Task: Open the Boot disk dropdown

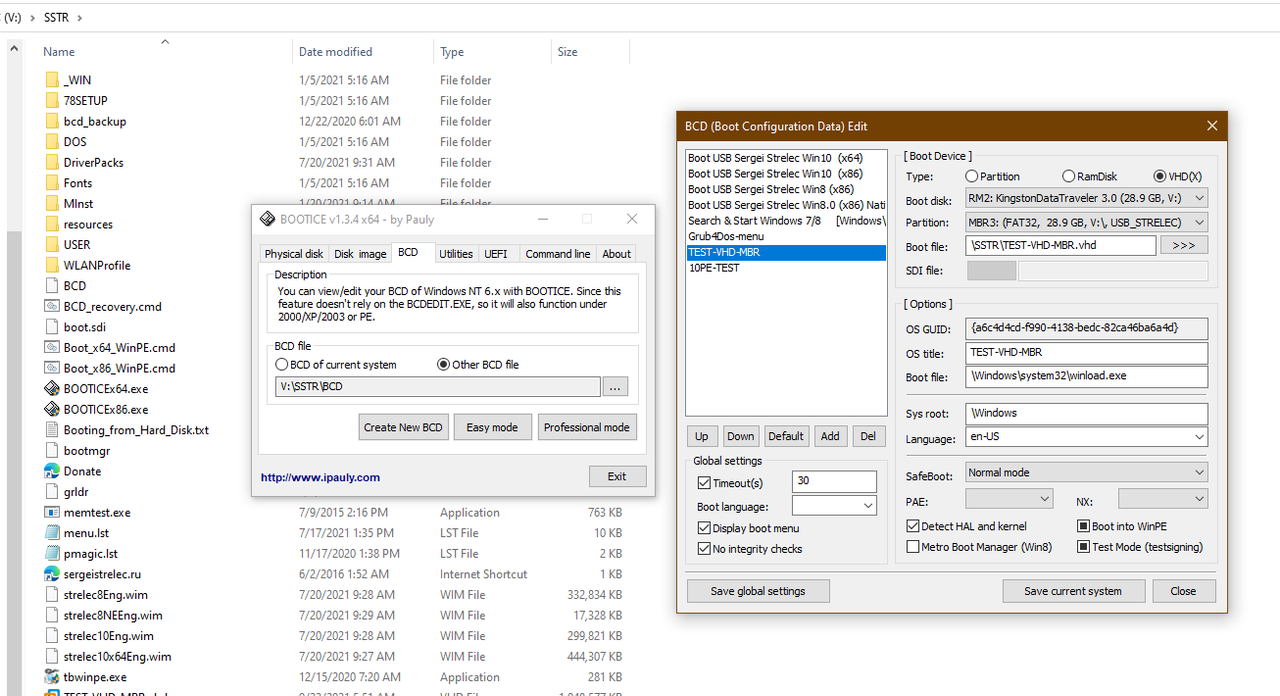Action: tap(1086, 198)
